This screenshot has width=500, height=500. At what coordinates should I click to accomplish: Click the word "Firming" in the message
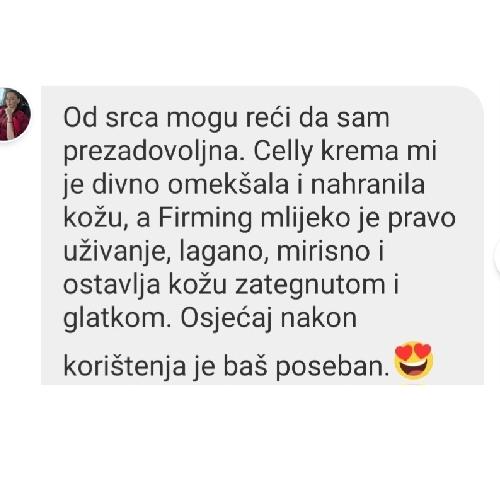205,219
